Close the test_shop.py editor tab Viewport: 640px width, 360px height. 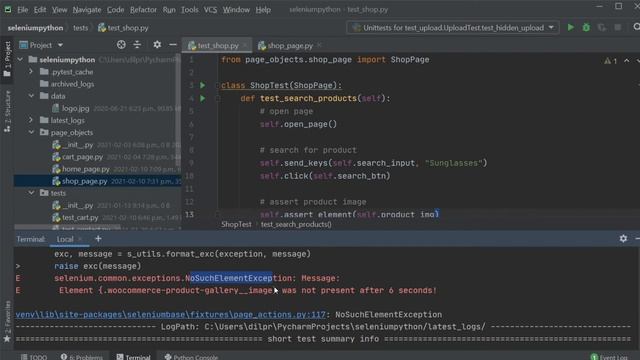point(244,45)
